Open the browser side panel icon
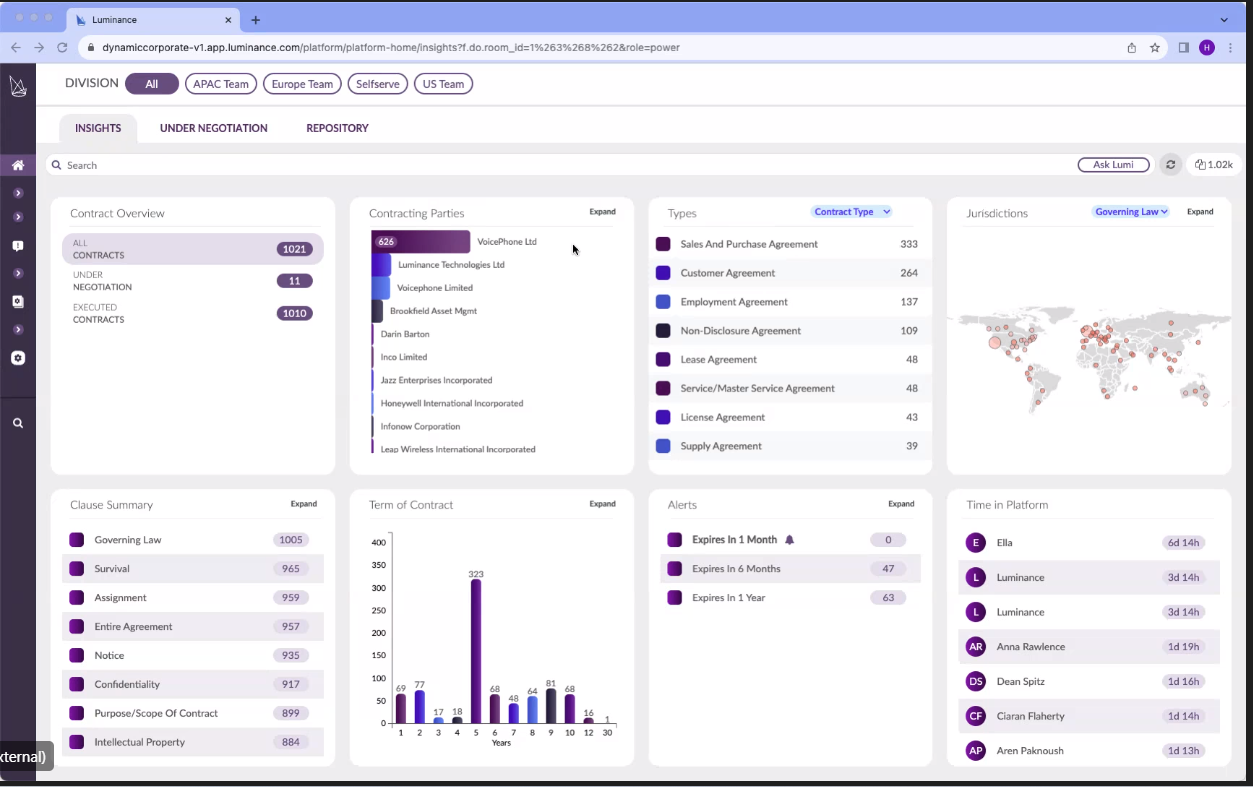This screenshot has width=1253, height=787. point(1184,47)
